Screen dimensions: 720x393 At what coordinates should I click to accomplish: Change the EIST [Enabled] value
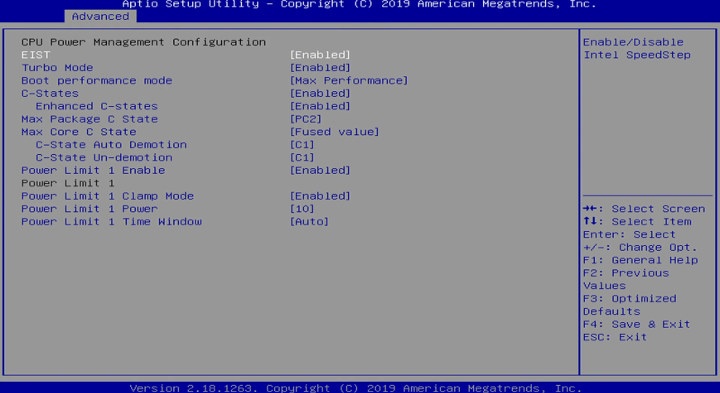(x=320, y=55)
